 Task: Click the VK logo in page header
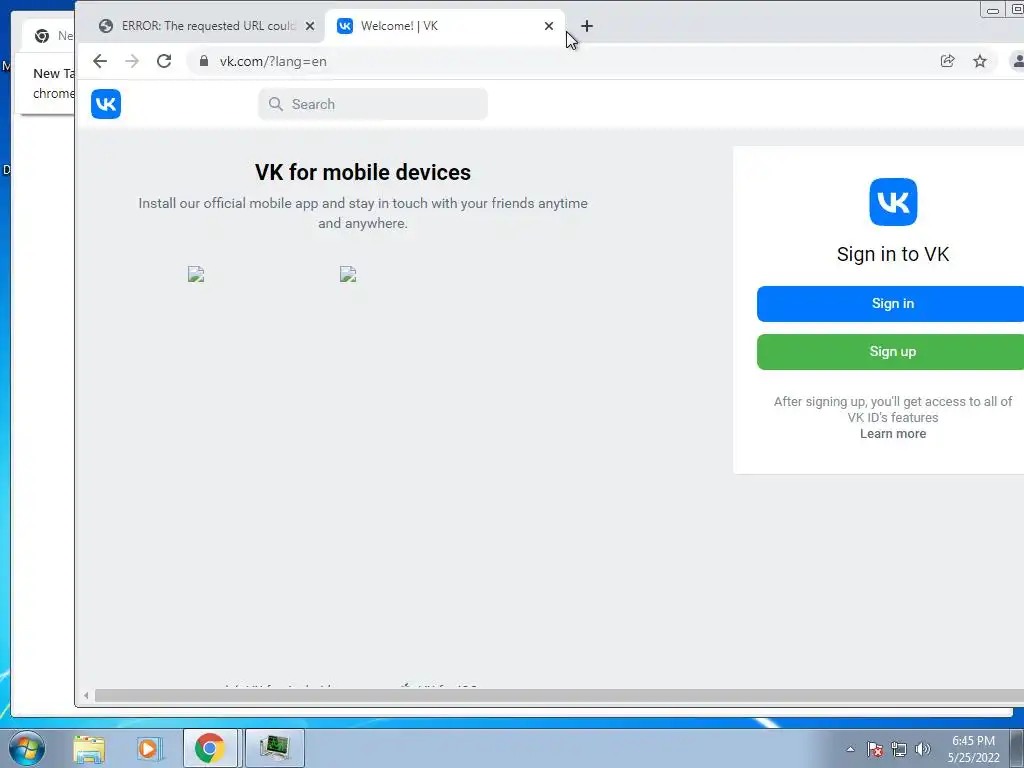106,104
